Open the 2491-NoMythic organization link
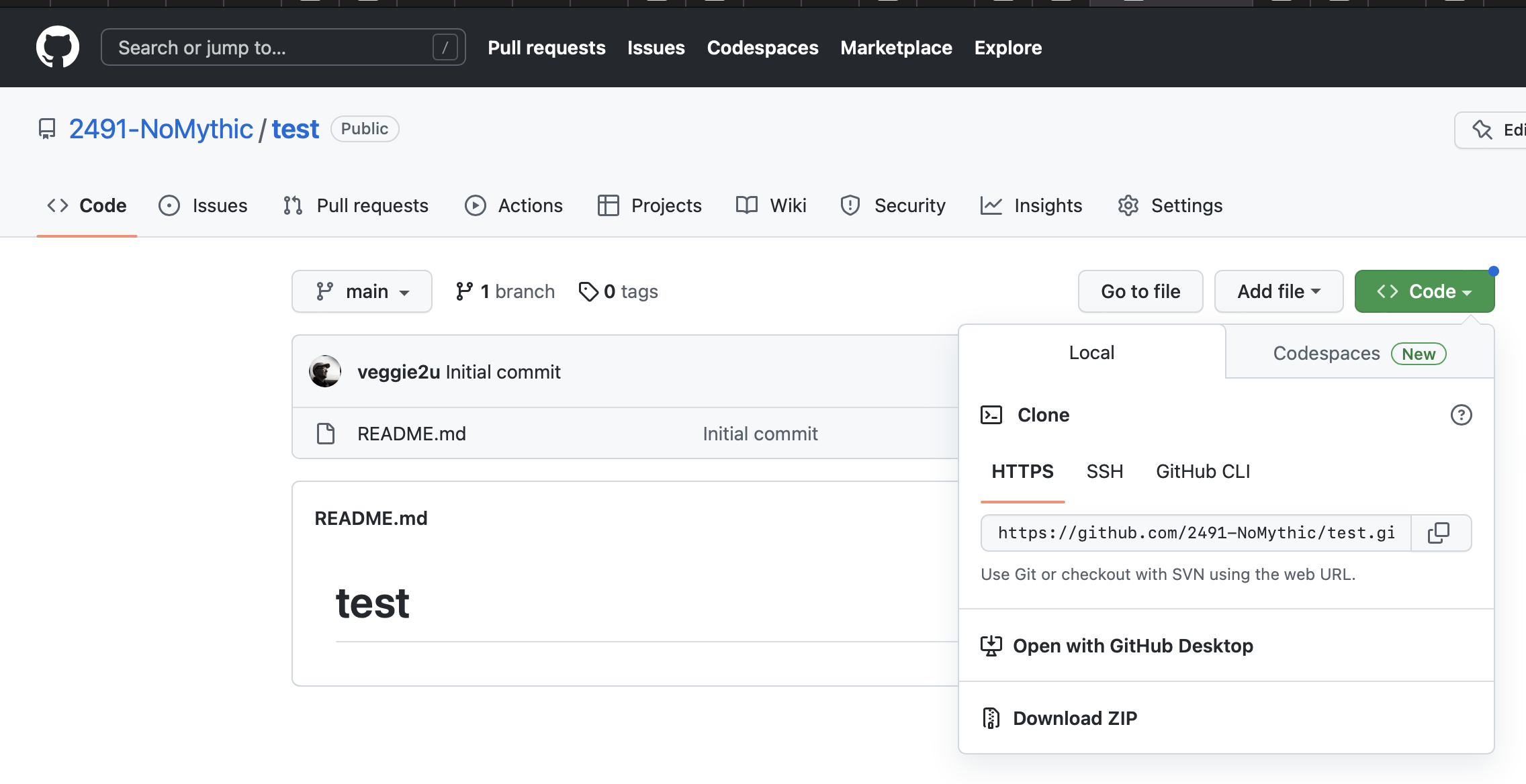The height and width of the screenshot is (784, 1526). click(161, 129)
